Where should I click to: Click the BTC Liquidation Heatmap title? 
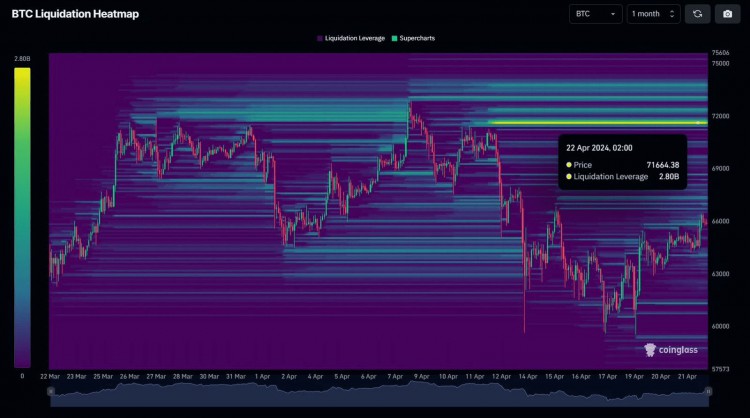coord(75,14)
